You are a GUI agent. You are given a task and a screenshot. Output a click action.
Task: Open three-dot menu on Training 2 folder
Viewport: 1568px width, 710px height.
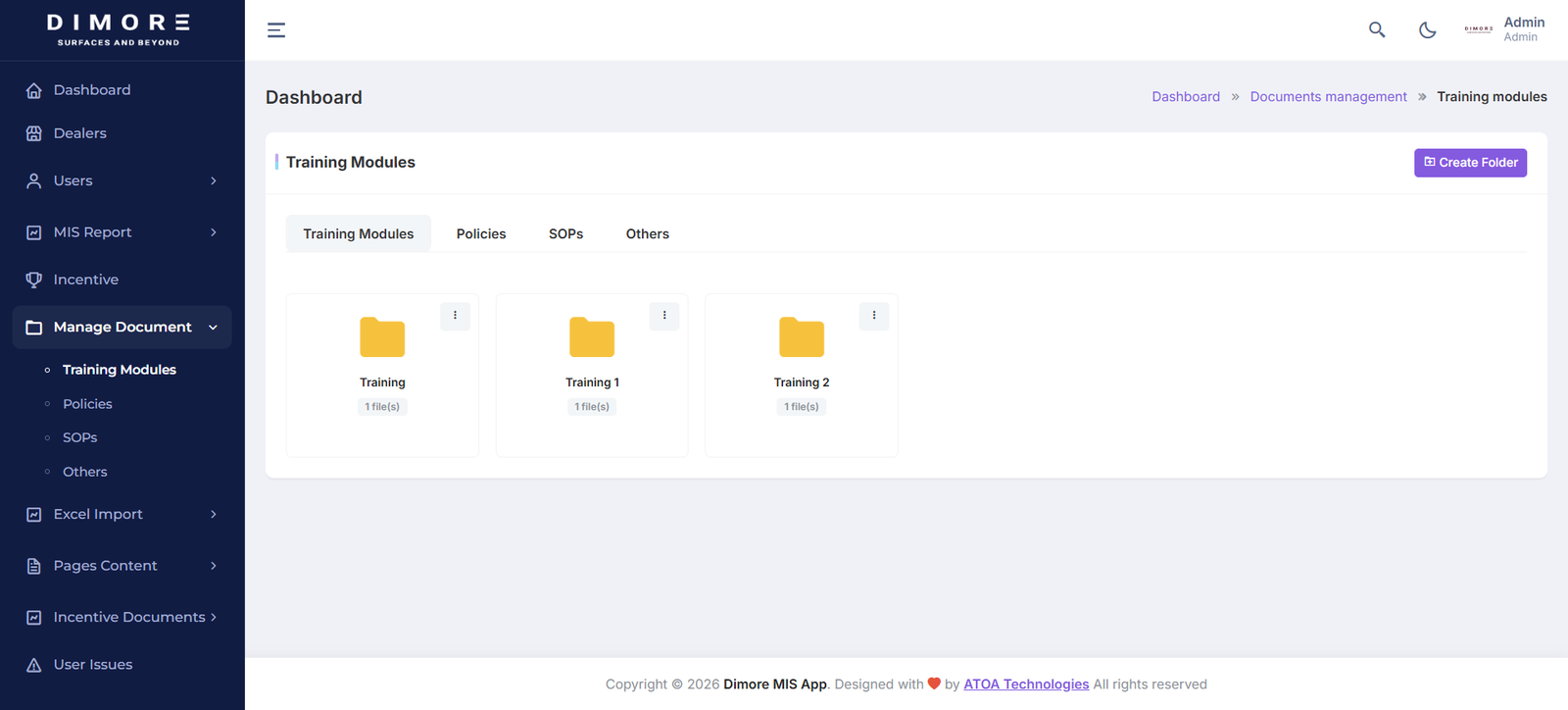pyautogui.click(x=874, y=316)
